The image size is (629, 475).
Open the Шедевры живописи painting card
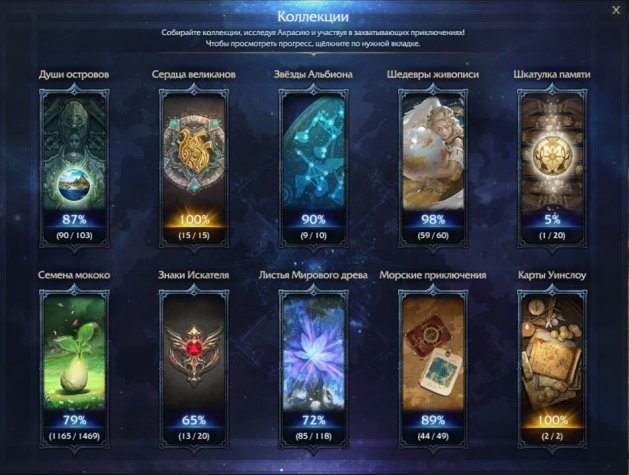(x=433, y=168)
